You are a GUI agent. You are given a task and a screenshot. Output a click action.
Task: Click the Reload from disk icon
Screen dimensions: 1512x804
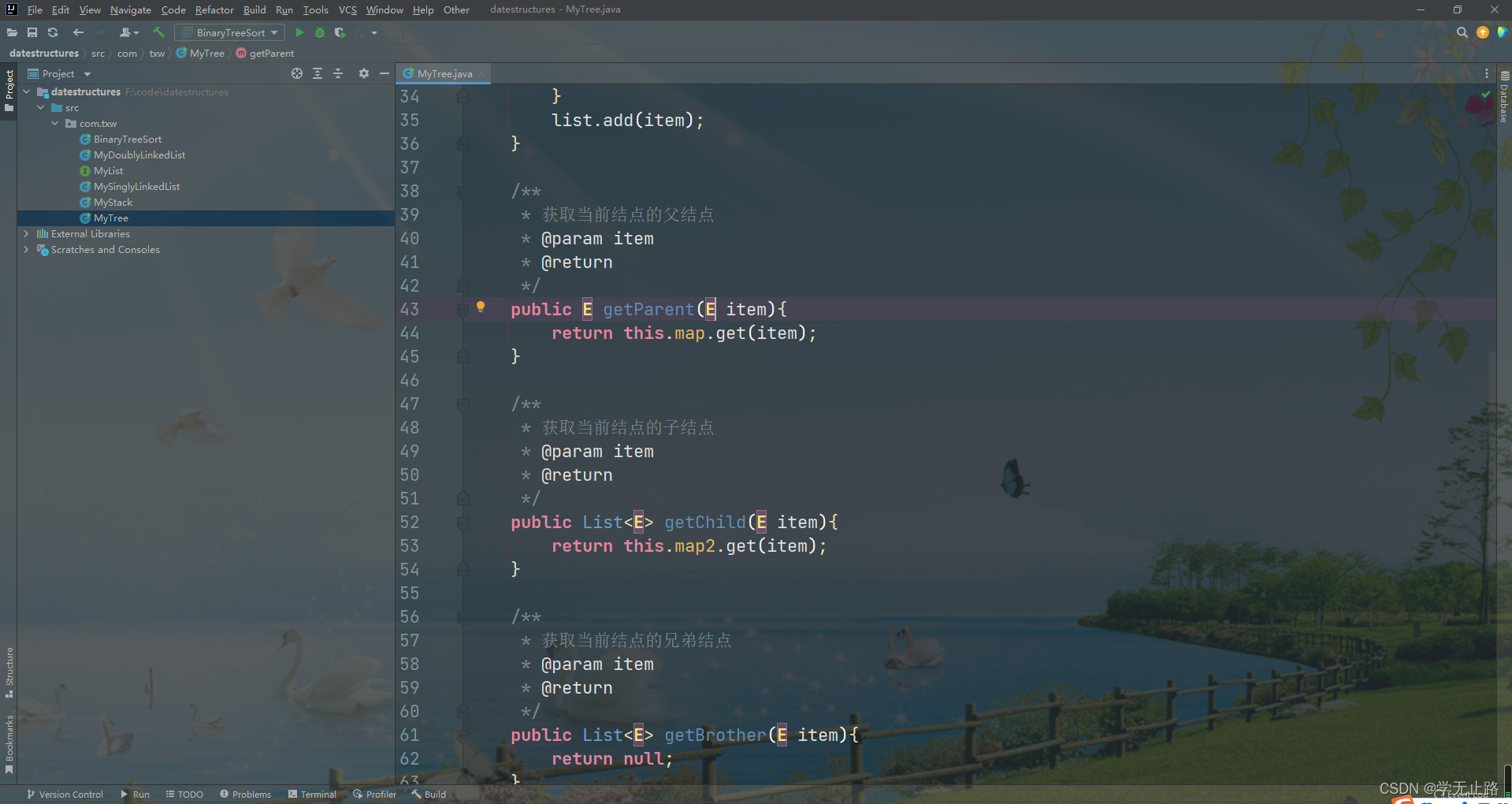[53, 32]
